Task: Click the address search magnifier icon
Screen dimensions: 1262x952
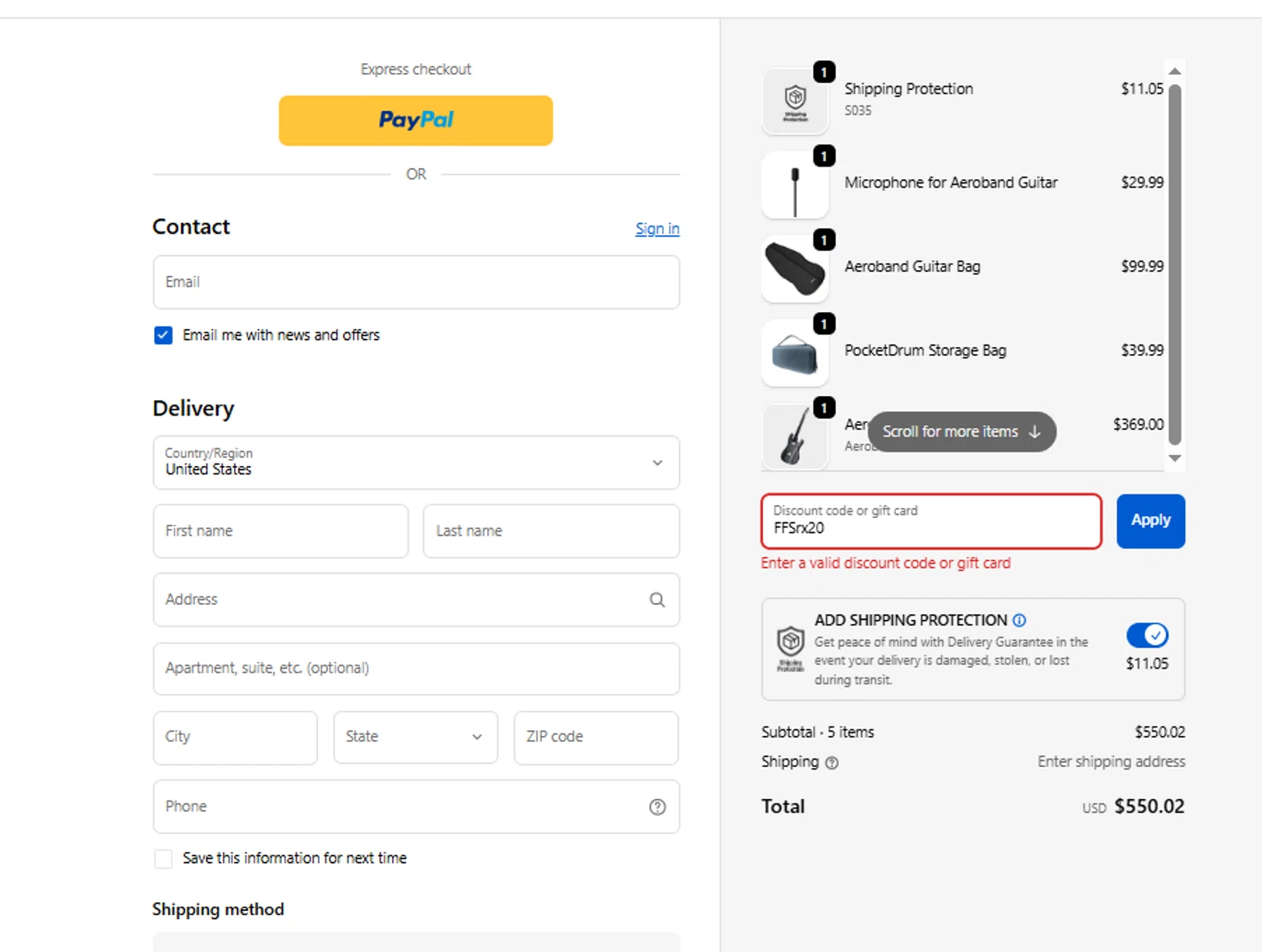Action: pyautogui.click(x=657, y=600)
